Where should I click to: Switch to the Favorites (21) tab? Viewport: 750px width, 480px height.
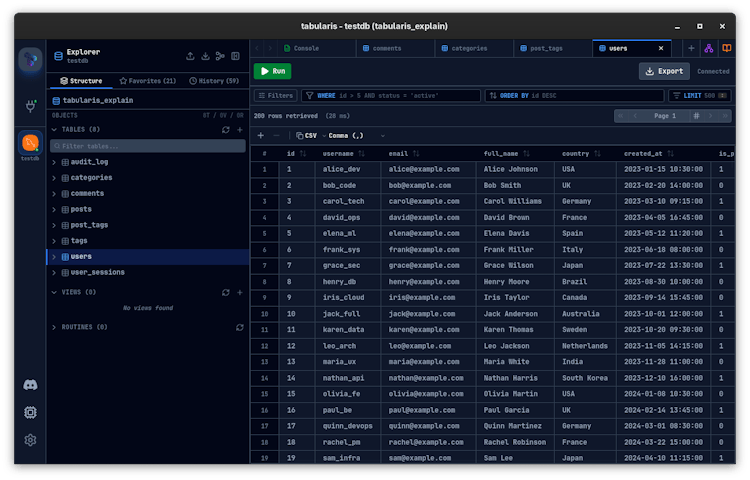click(147, 81)
